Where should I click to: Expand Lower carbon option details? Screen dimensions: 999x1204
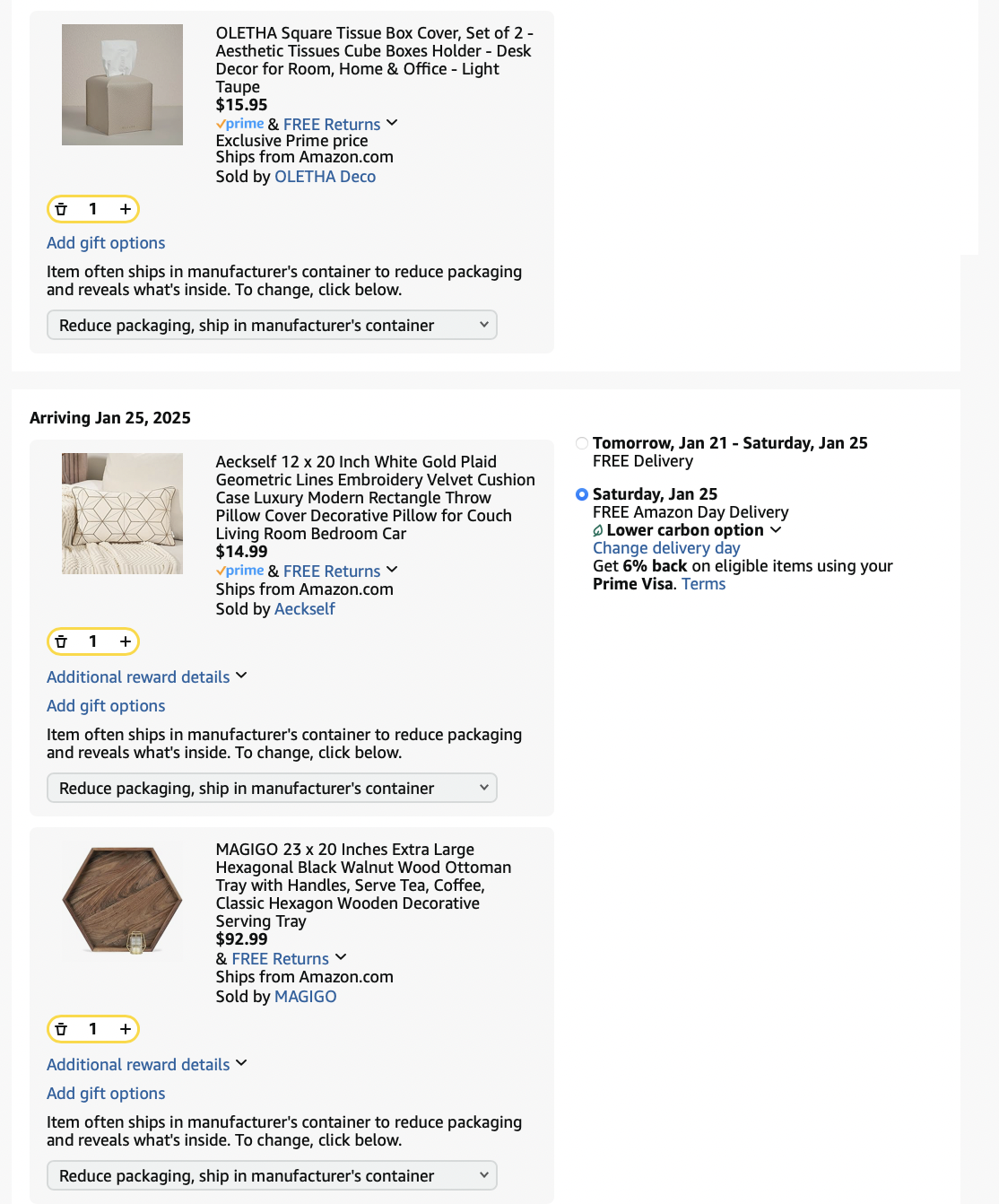pos(687,530)
